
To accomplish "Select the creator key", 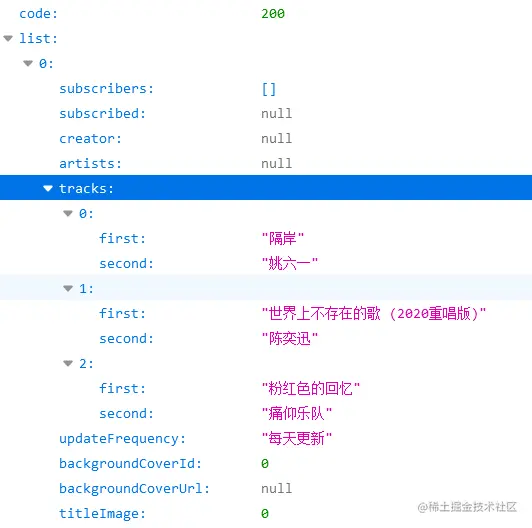I will coord(90,138).
